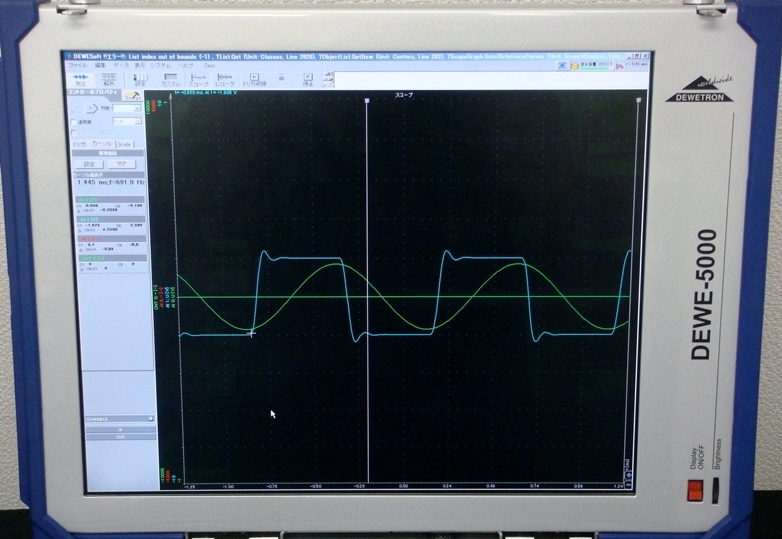Open the column count dropdown next to add button
The height and width of the screenshot is (539, 782).
coord(127,108)
